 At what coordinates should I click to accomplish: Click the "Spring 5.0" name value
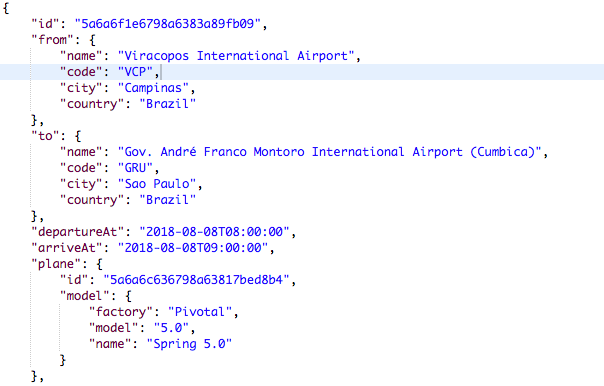pyautogui.click(x=189, y=344)
